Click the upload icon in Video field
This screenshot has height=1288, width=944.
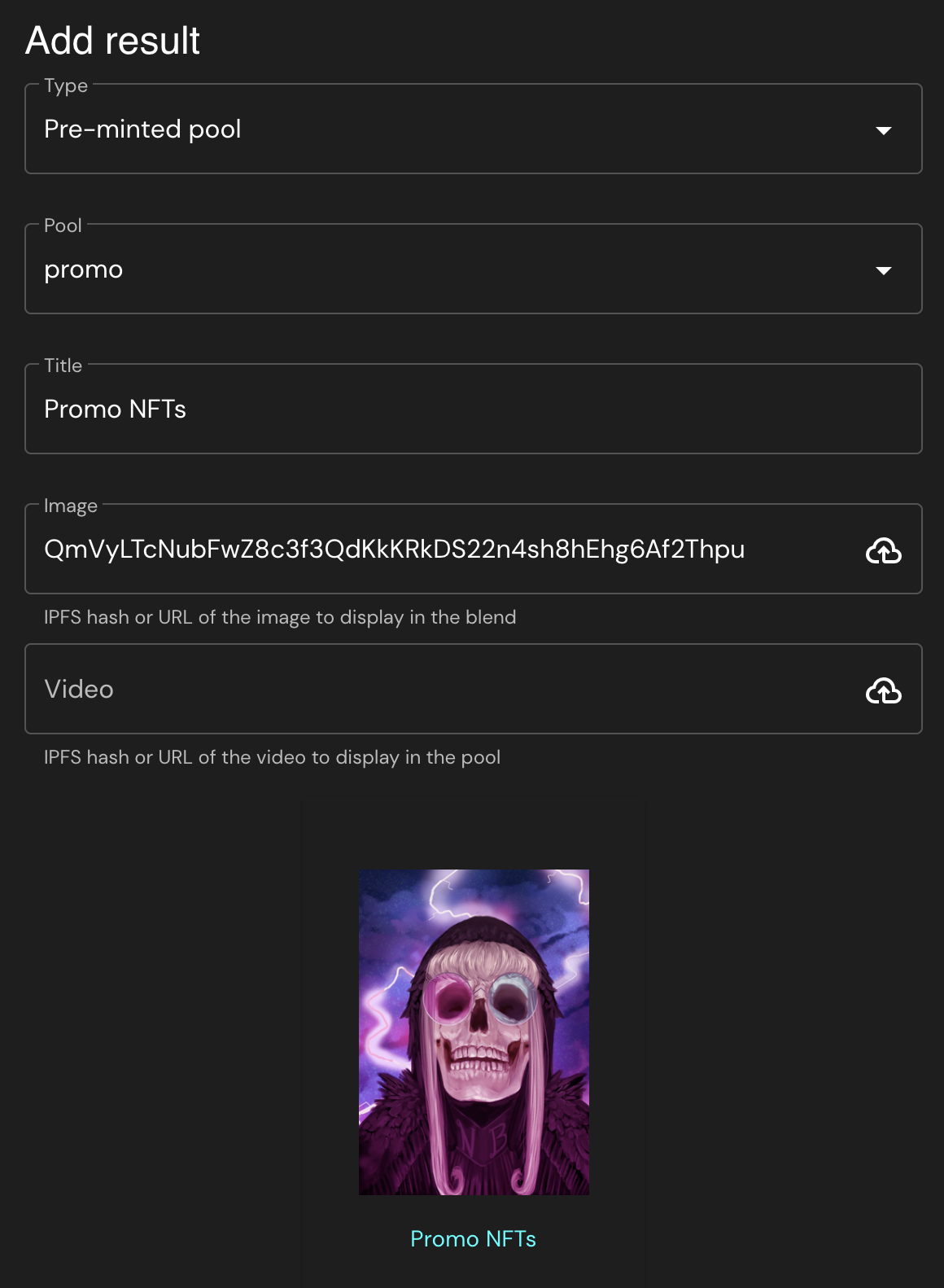click(x=883, y=691)
